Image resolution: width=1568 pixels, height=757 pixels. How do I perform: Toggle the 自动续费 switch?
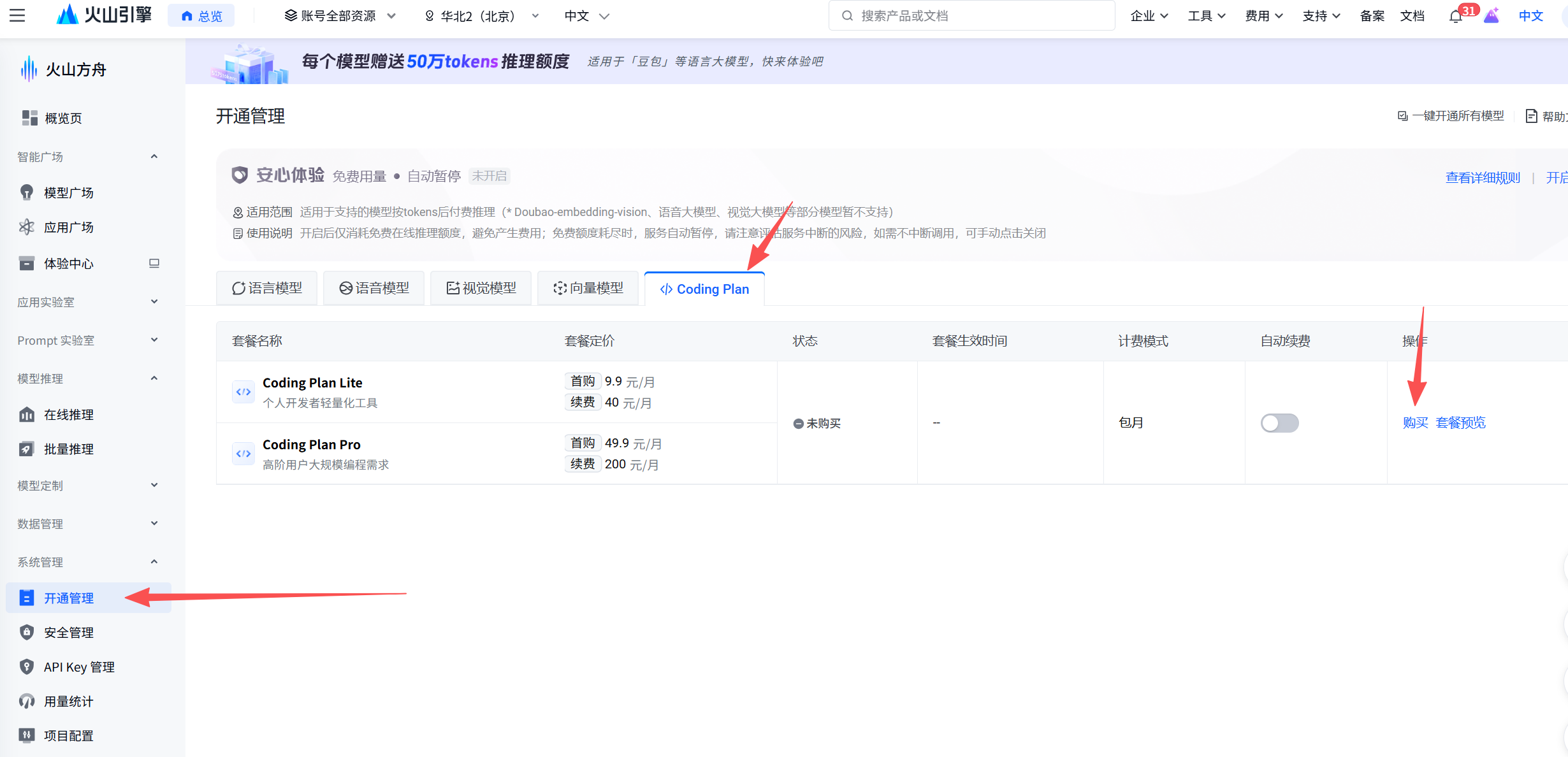[x=1279, y=422]
